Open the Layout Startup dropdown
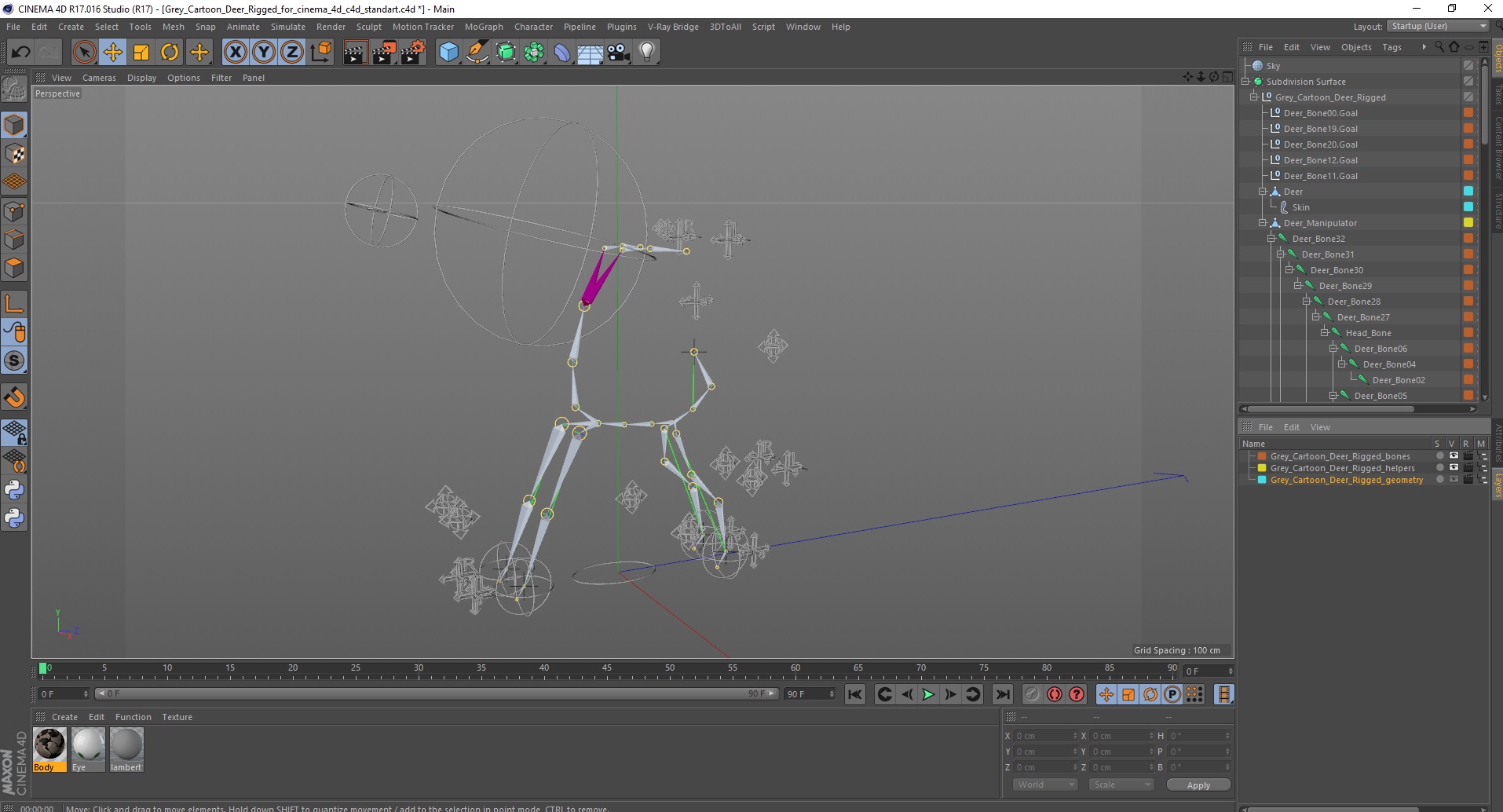Image resolution: width=1503 pixels, height=812 pixels. (1438, 26)
